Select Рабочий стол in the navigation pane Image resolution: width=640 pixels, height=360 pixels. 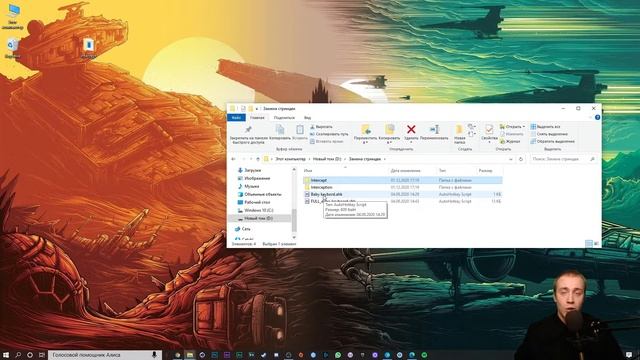[x=253, y=202]
